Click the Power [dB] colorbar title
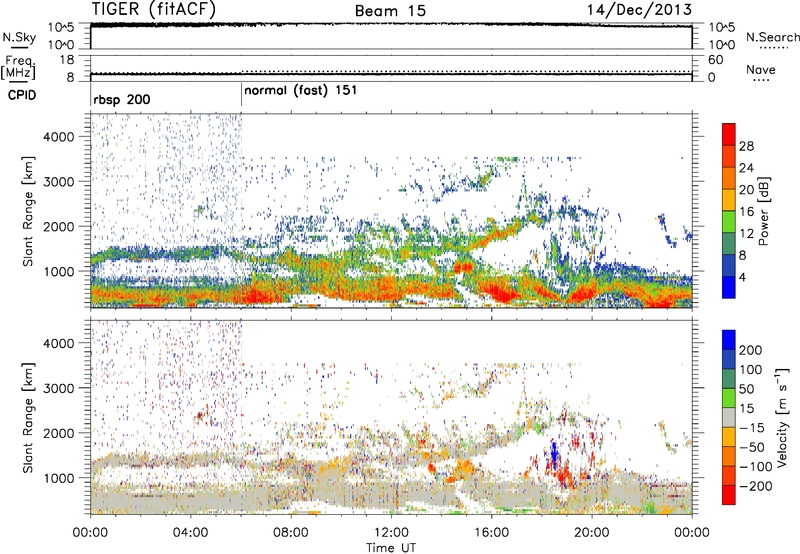This screenshot has width=800, height=554. (x=763, y=211)
